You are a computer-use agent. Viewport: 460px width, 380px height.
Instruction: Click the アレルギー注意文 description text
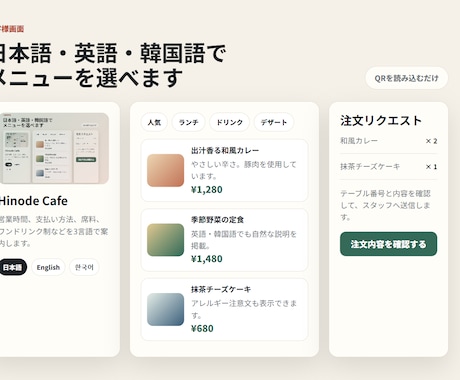point(244,309)
